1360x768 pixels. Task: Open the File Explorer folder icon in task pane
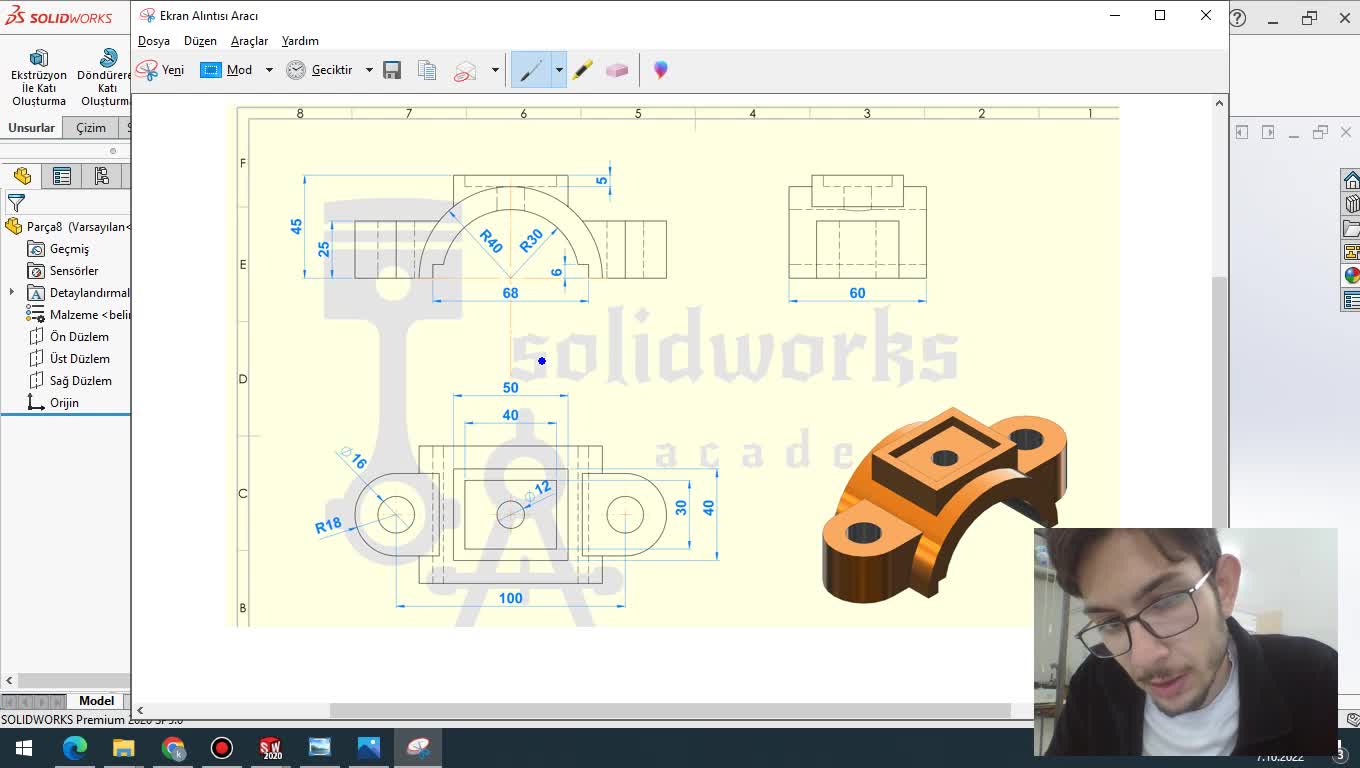[x=1351, y=228]
